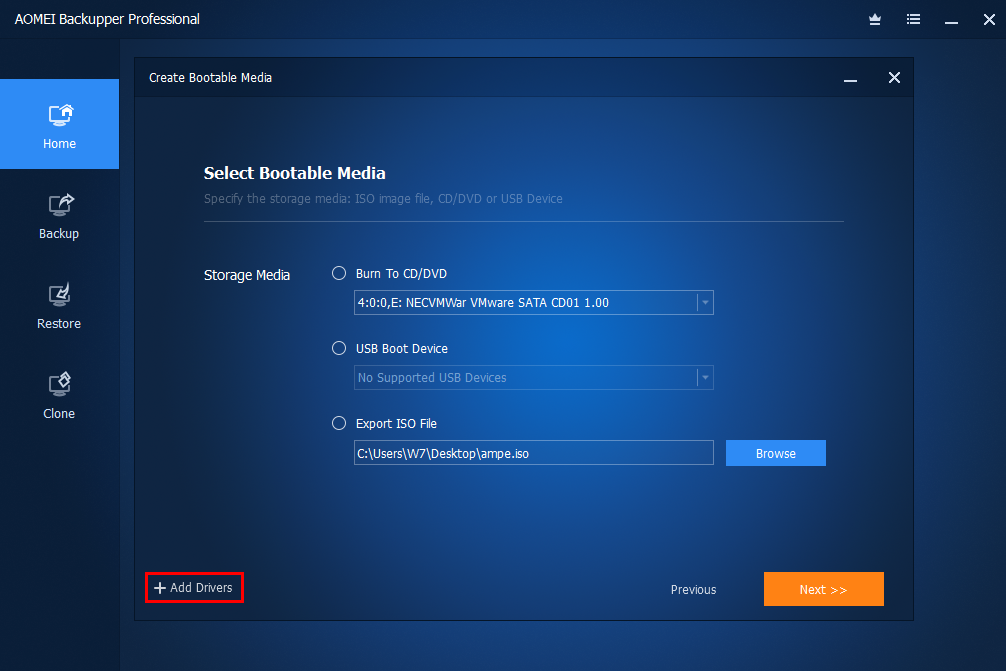This screenshot has width=1006, height=671.
Task: Click the ISO file path field
Action: [x=534, y=453]
